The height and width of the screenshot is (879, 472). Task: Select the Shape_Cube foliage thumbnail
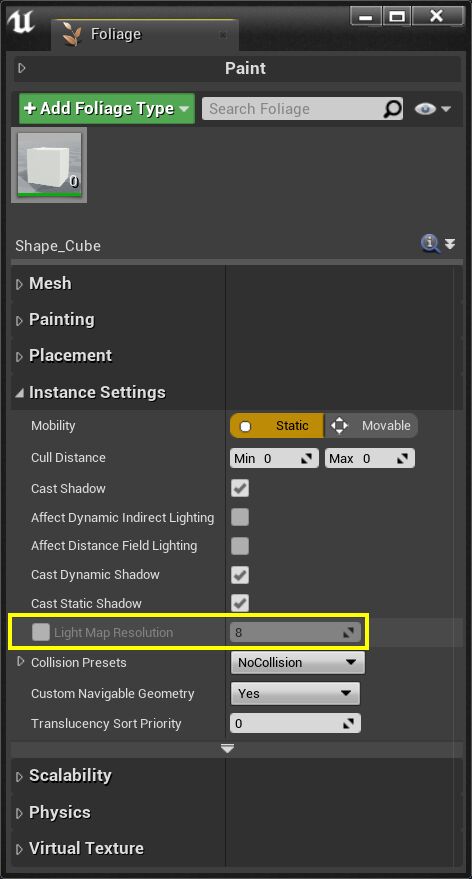pyautogui.click(x=49, y=165)
